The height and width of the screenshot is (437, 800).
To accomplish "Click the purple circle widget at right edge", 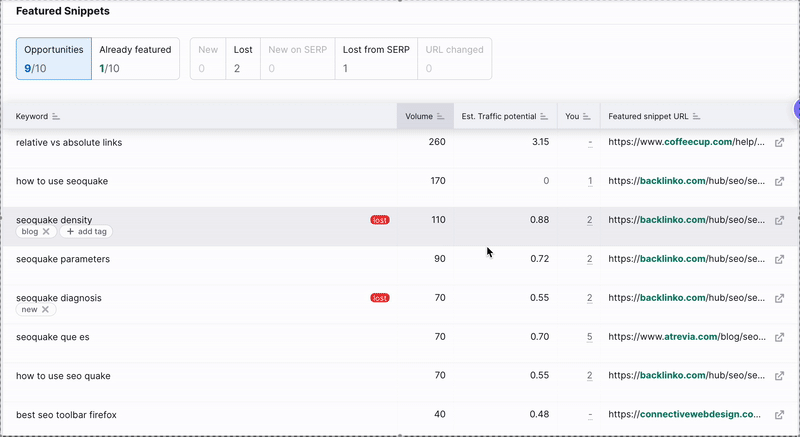I will tap(796, 109).
